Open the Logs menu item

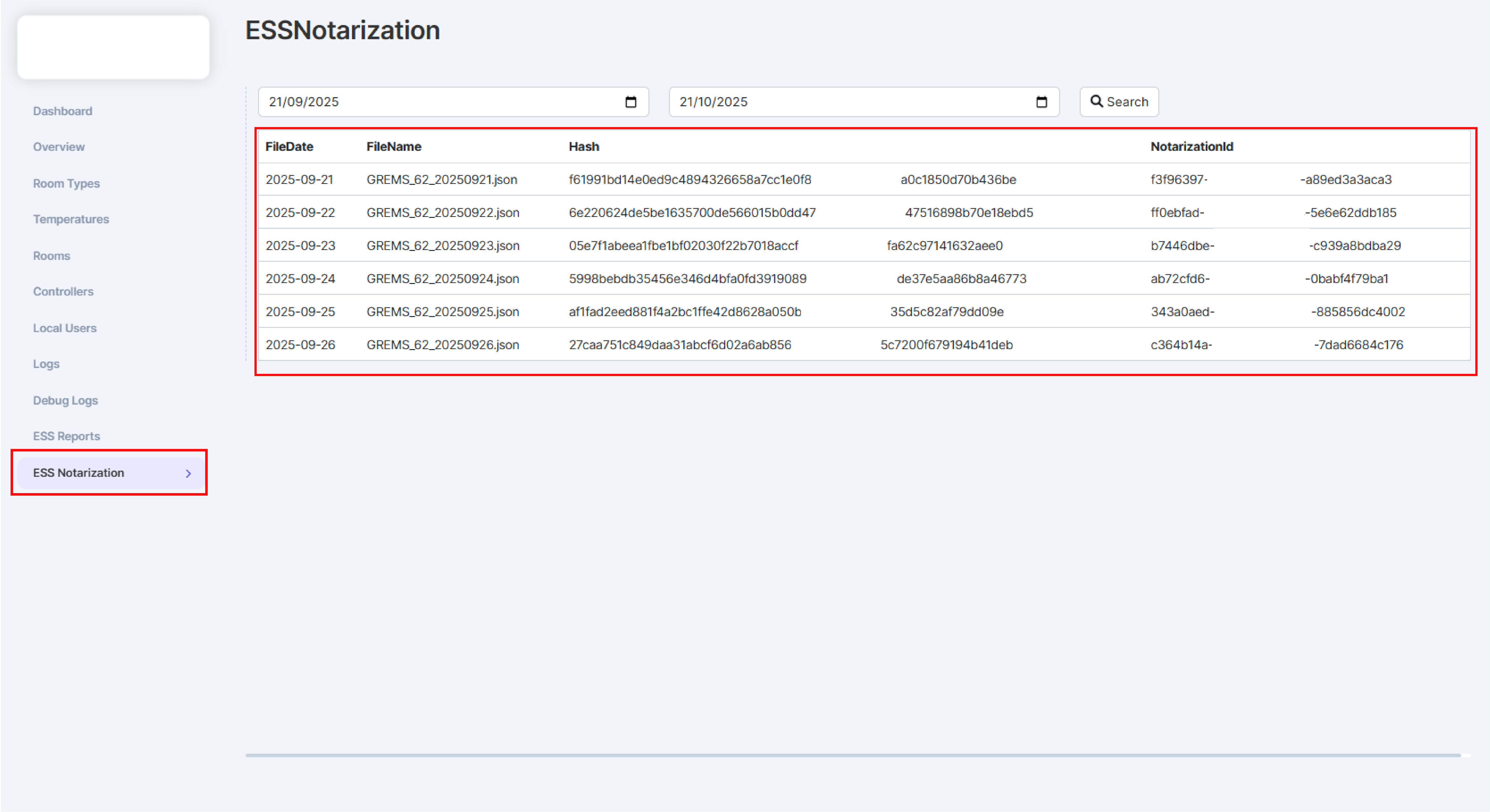pos(46,364)
